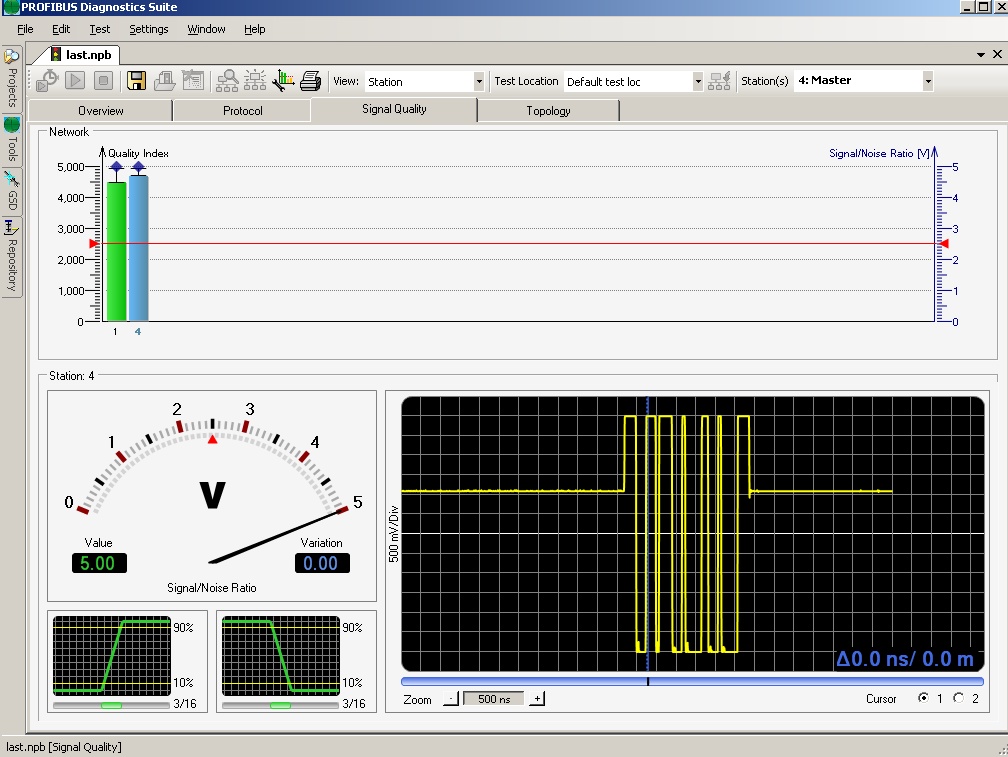The image size is (1008, 757).
Task: Open the Help menu
Action: [255, 29]
